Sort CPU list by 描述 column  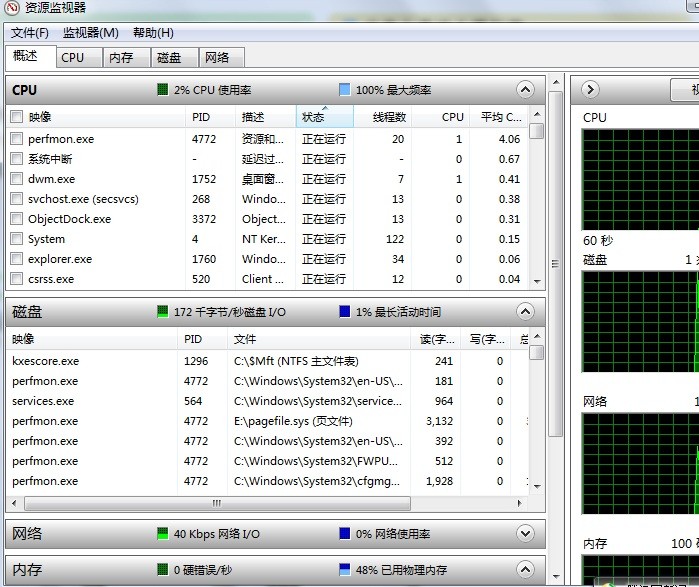(265, 117)
